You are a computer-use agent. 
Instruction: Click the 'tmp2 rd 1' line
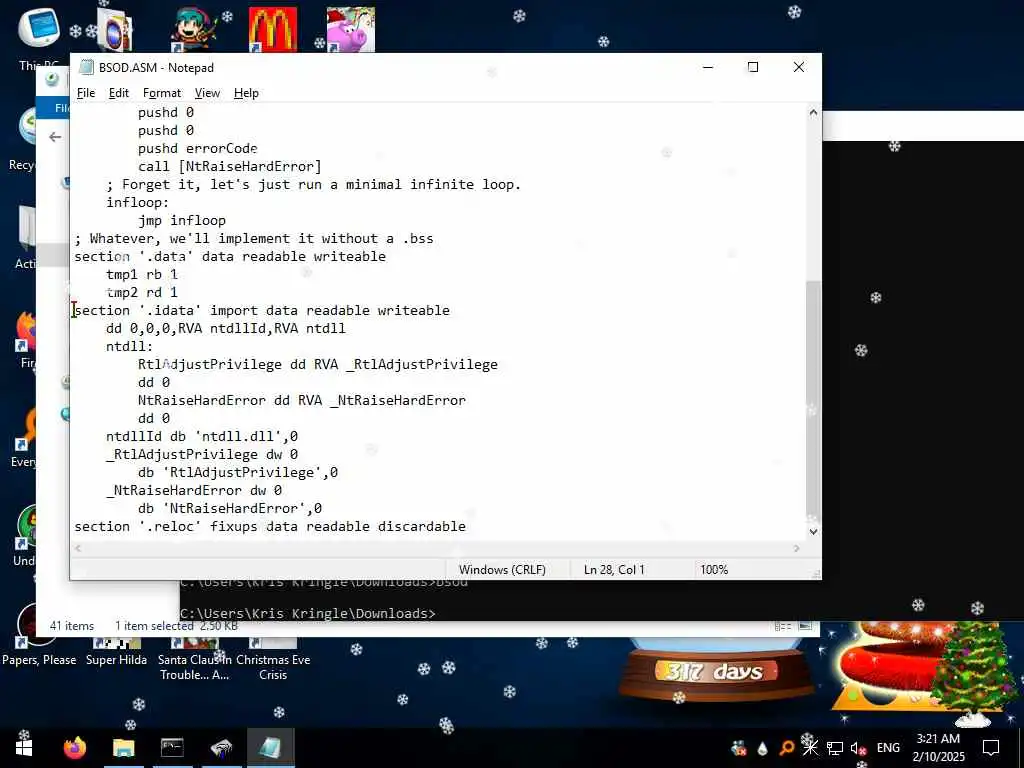tap(142, 292)
